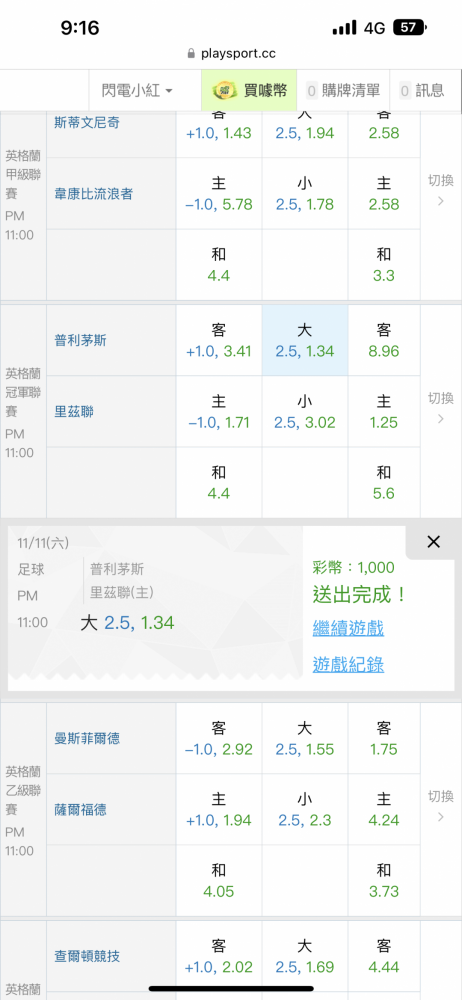Click the coin icon beside 買噱幣
Screen dimensions: 462x1000
(x=225, y=91)
